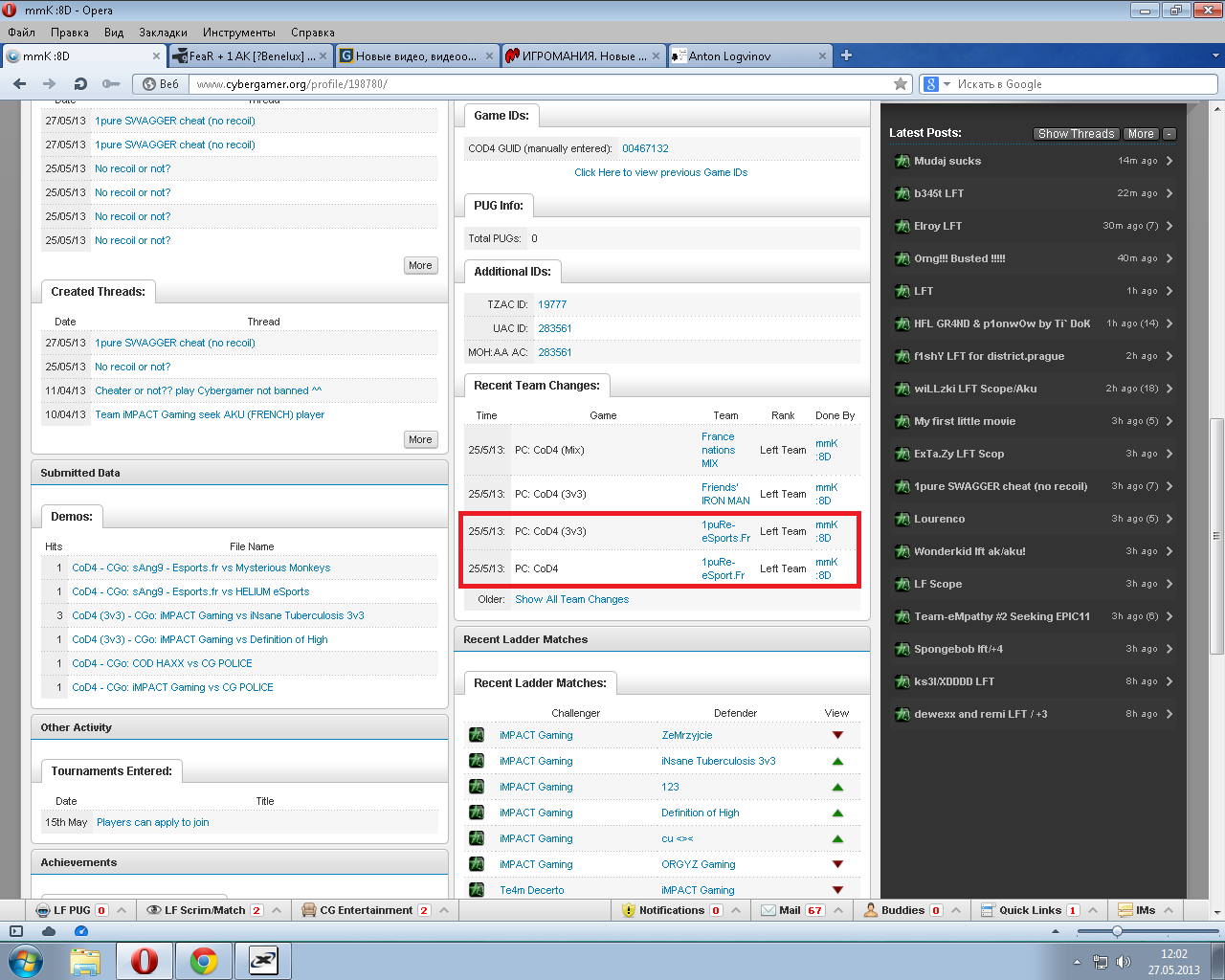Open the iNsane Tuberculosis 3v3 defender link
The width and height of the screenshot is (1225, 980).
[x=719, y=761]
